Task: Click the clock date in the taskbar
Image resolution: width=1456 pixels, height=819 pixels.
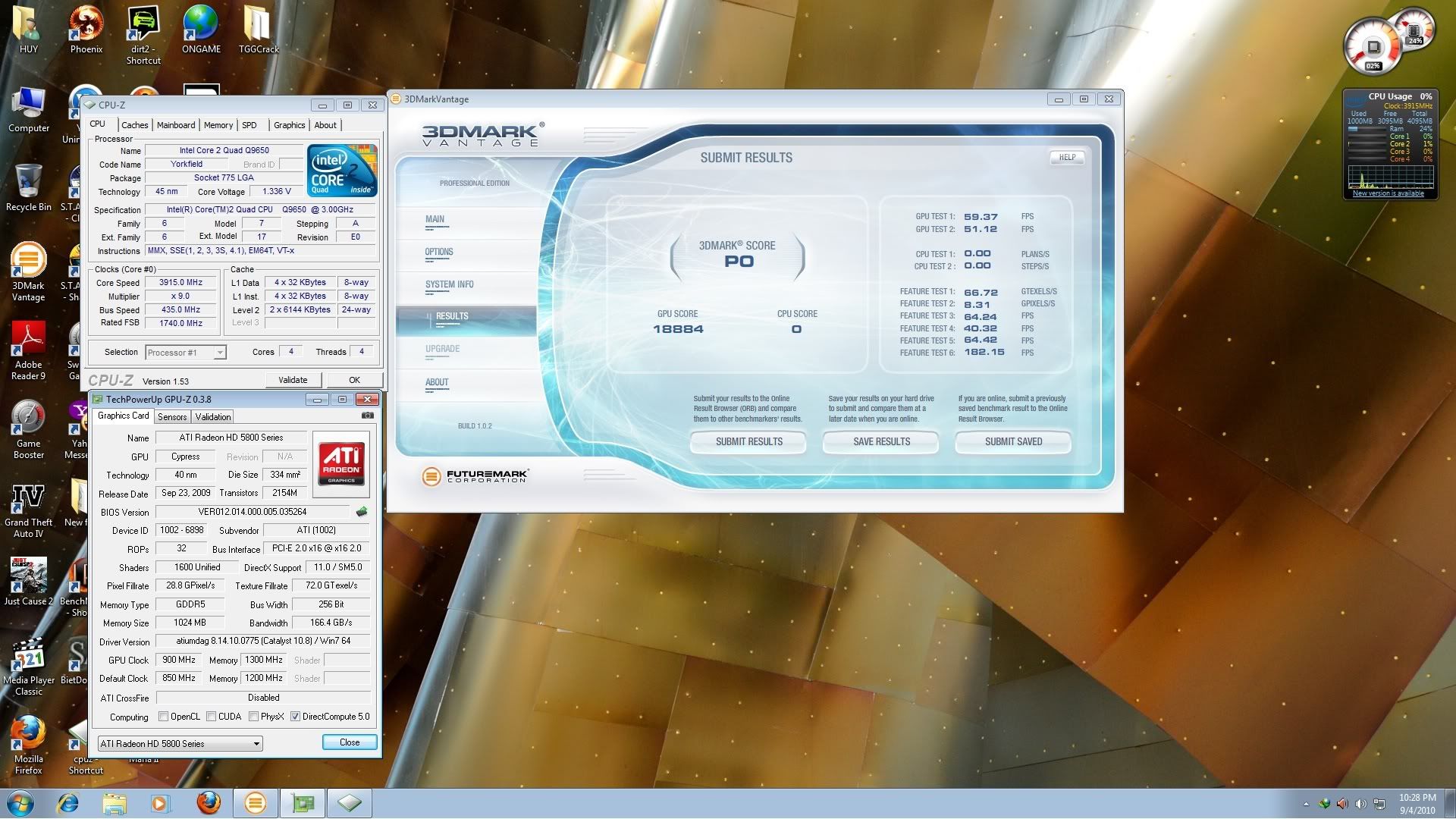Action: click(1417, 810)
